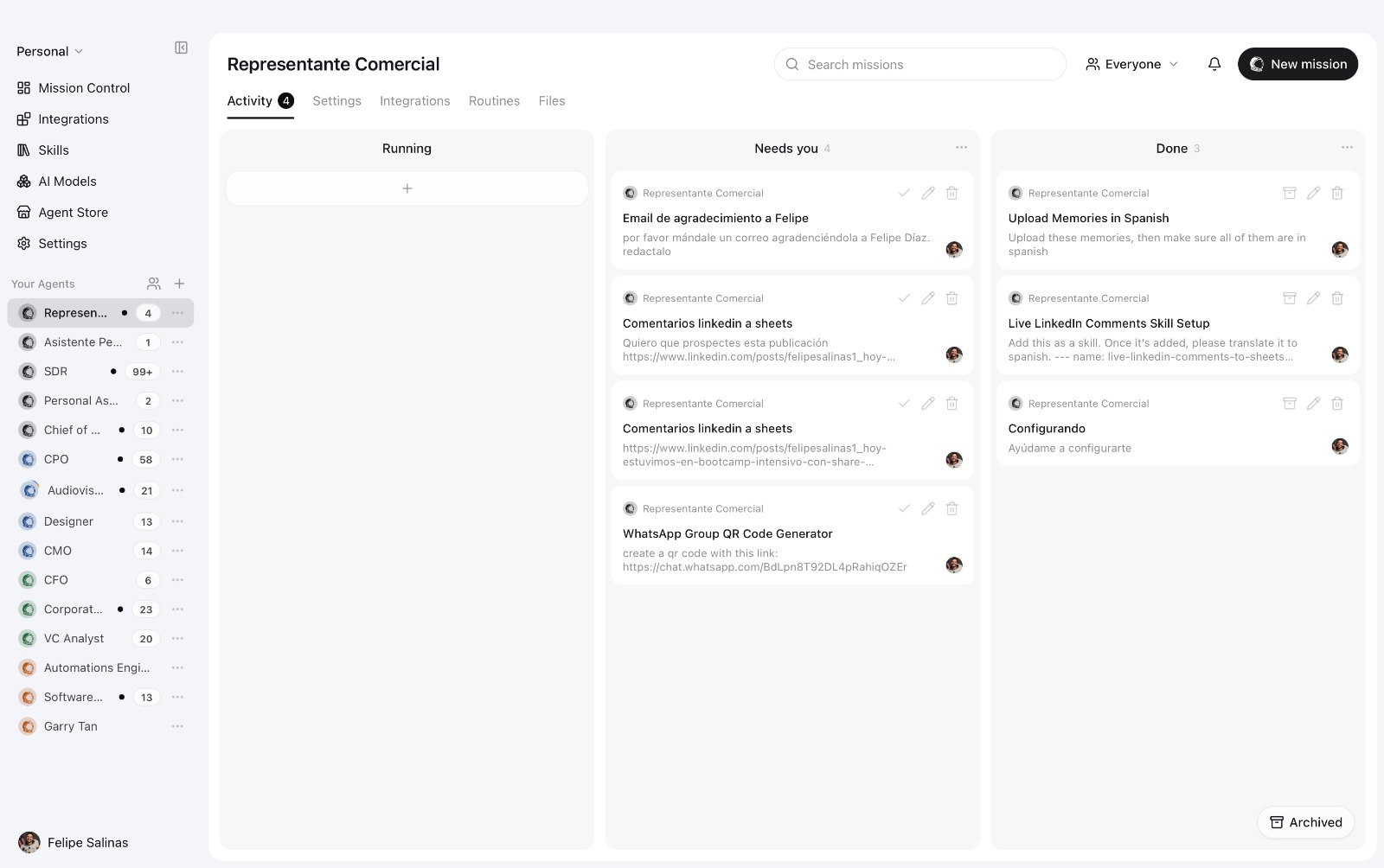Open Everyone filter dropdown
1384x868 pixels.
tap(1131, 64)
